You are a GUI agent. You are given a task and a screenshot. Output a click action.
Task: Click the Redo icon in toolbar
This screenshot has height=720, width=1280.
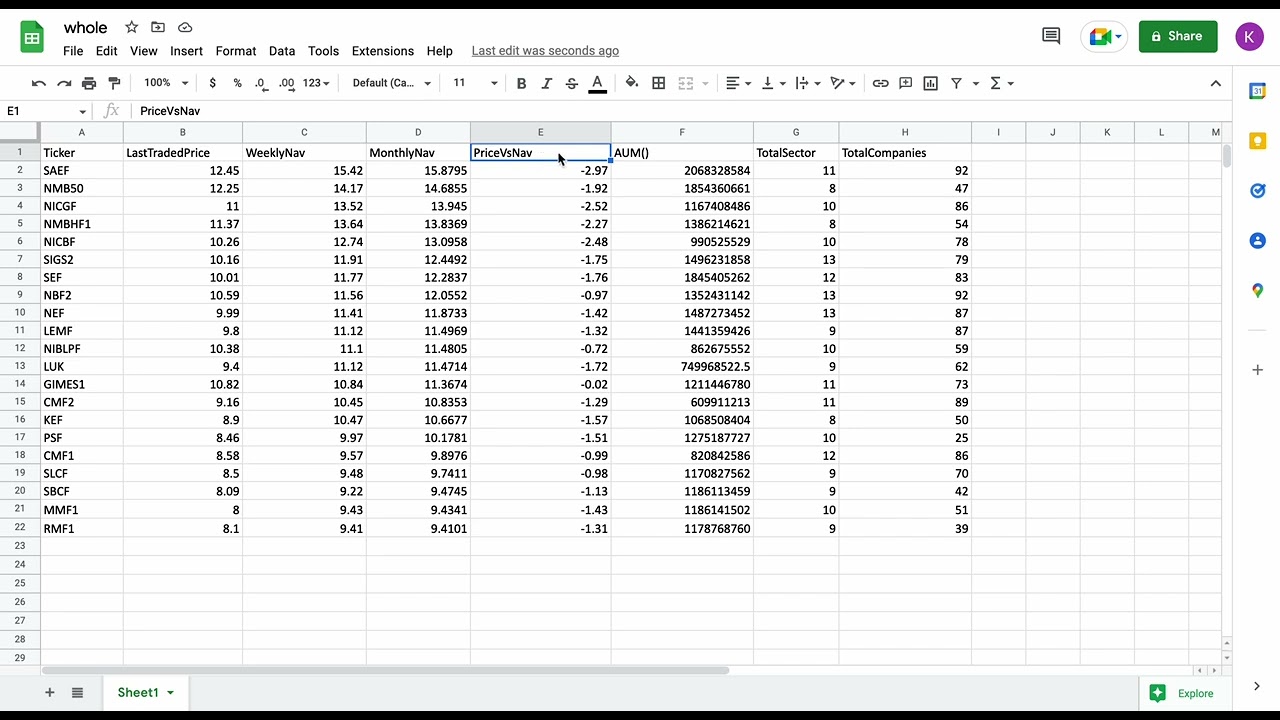coord(64,83)
